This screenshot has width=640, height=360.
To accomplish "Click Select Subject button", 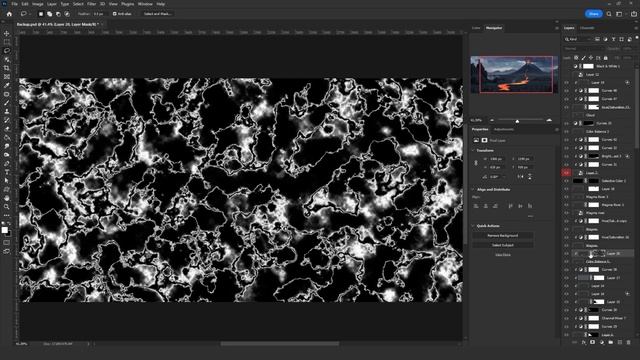I will coord(503,245).
